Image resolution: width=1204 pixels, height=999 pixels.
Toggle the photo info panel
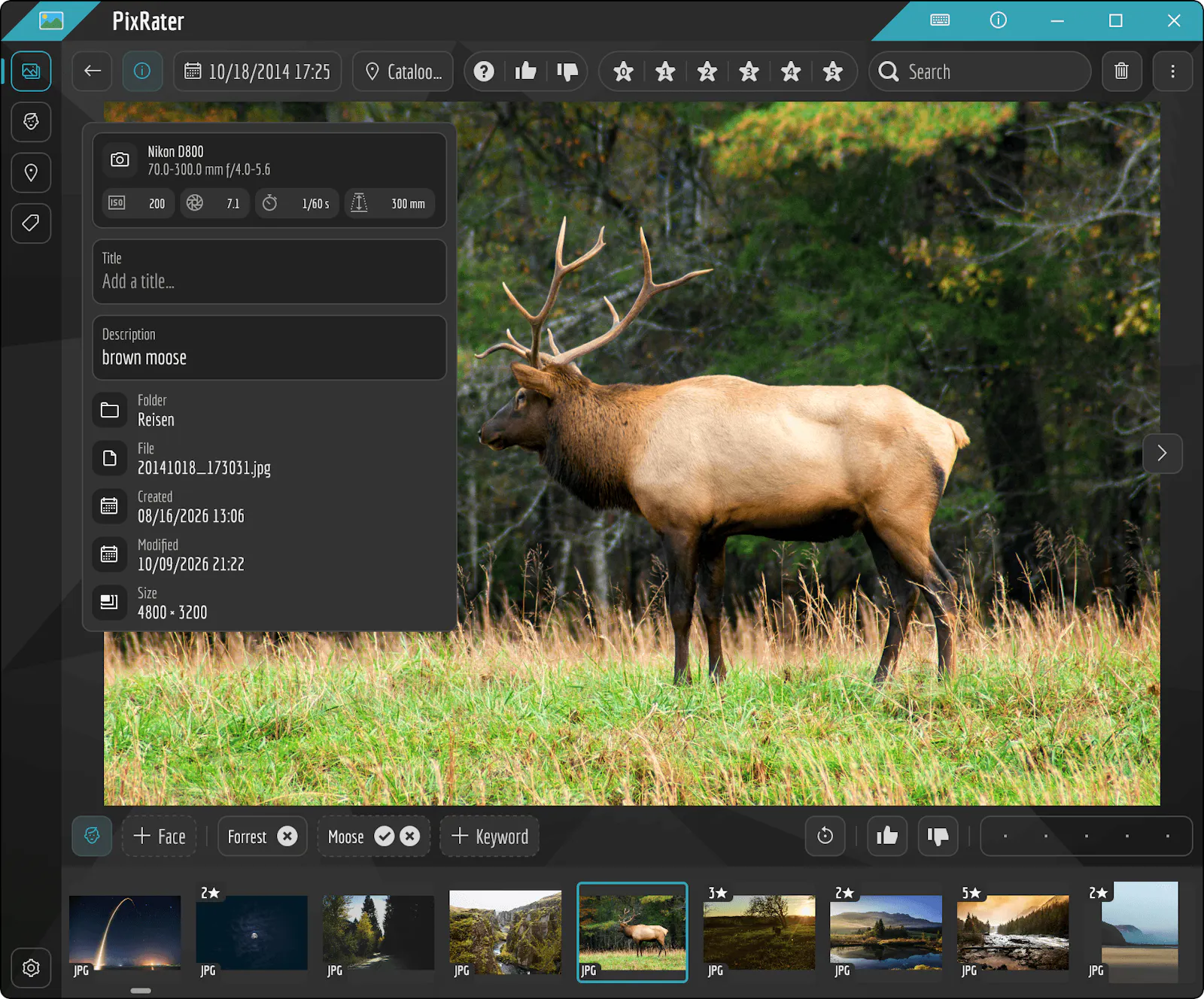click(142, 71)
